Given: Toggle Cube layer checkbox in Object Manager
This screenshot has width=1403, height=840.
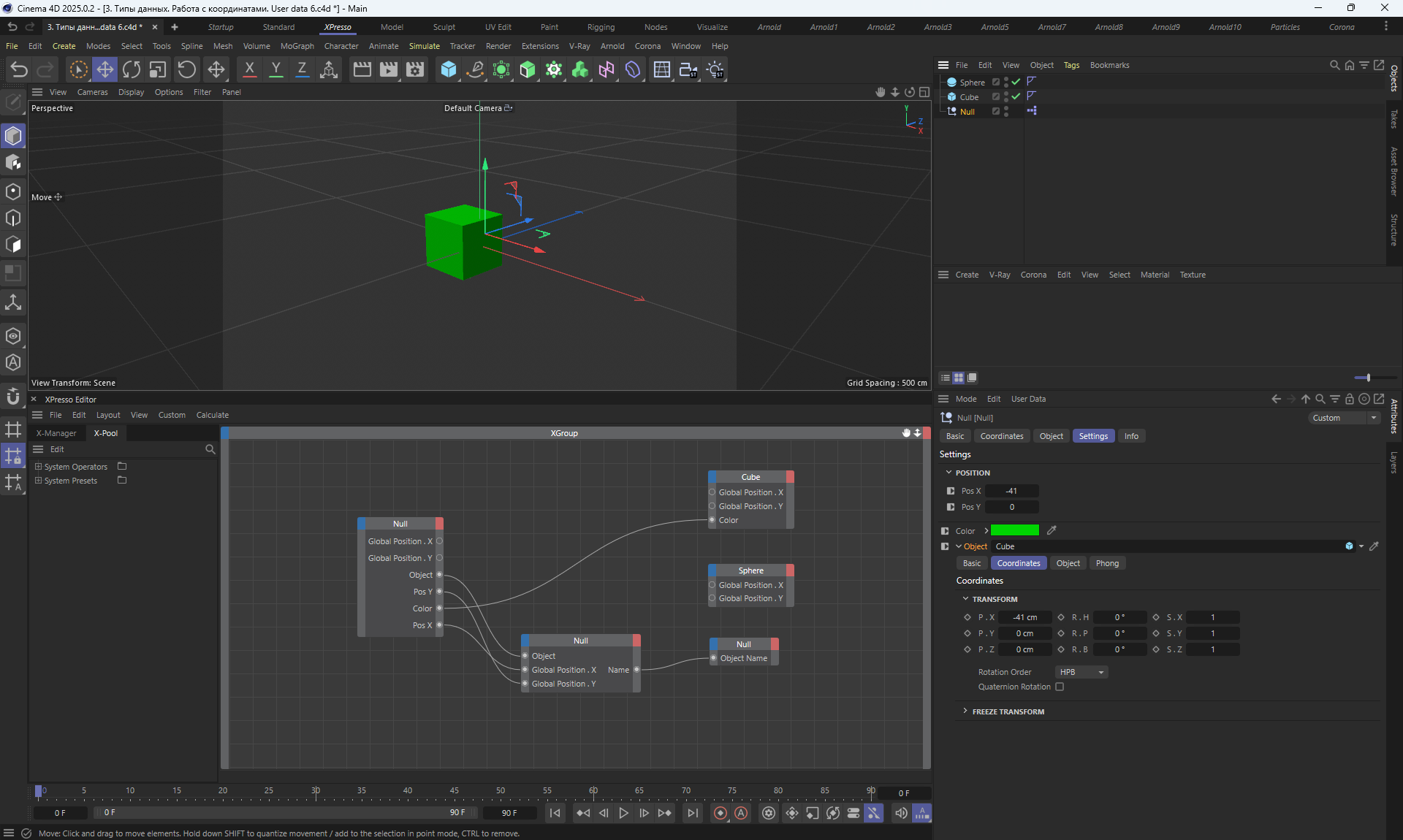Looking at the screenshot, I should click(995, 96).
